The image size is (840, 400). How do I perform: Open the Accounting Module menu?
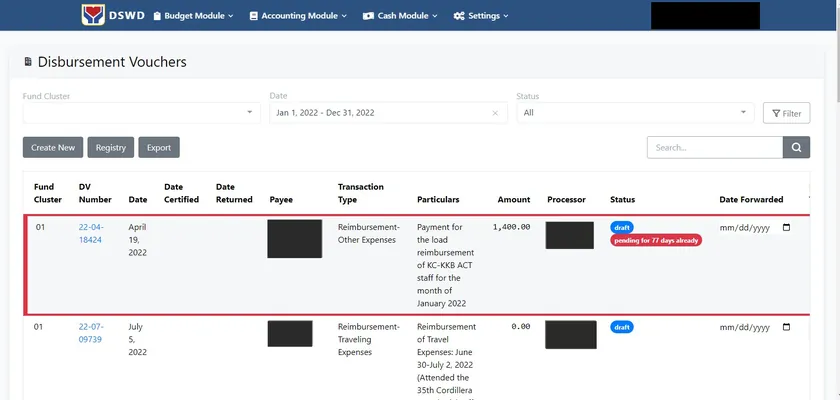pos(298,16)
